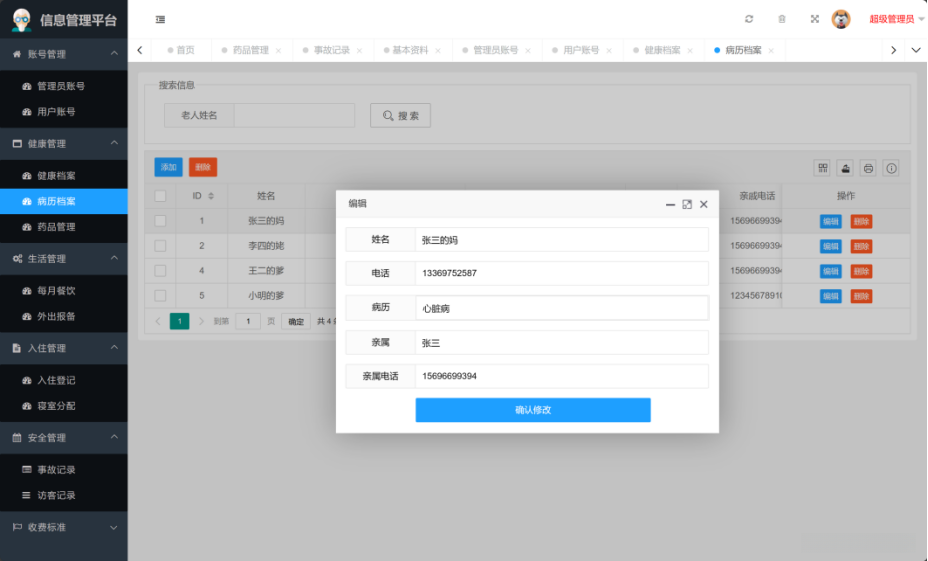Open 入住登记 in the sidebar
This screenshot has height=561, width=928.
tap(63, 380)
